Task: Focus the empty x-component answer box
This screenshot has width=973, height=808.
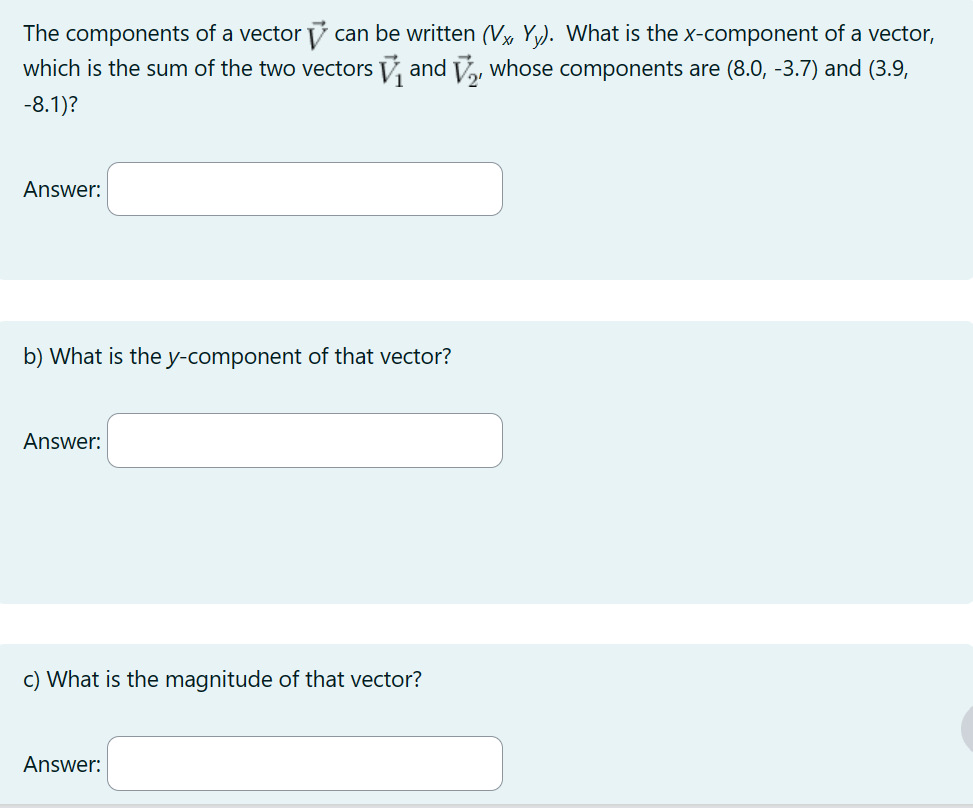Action: [304, 189]
